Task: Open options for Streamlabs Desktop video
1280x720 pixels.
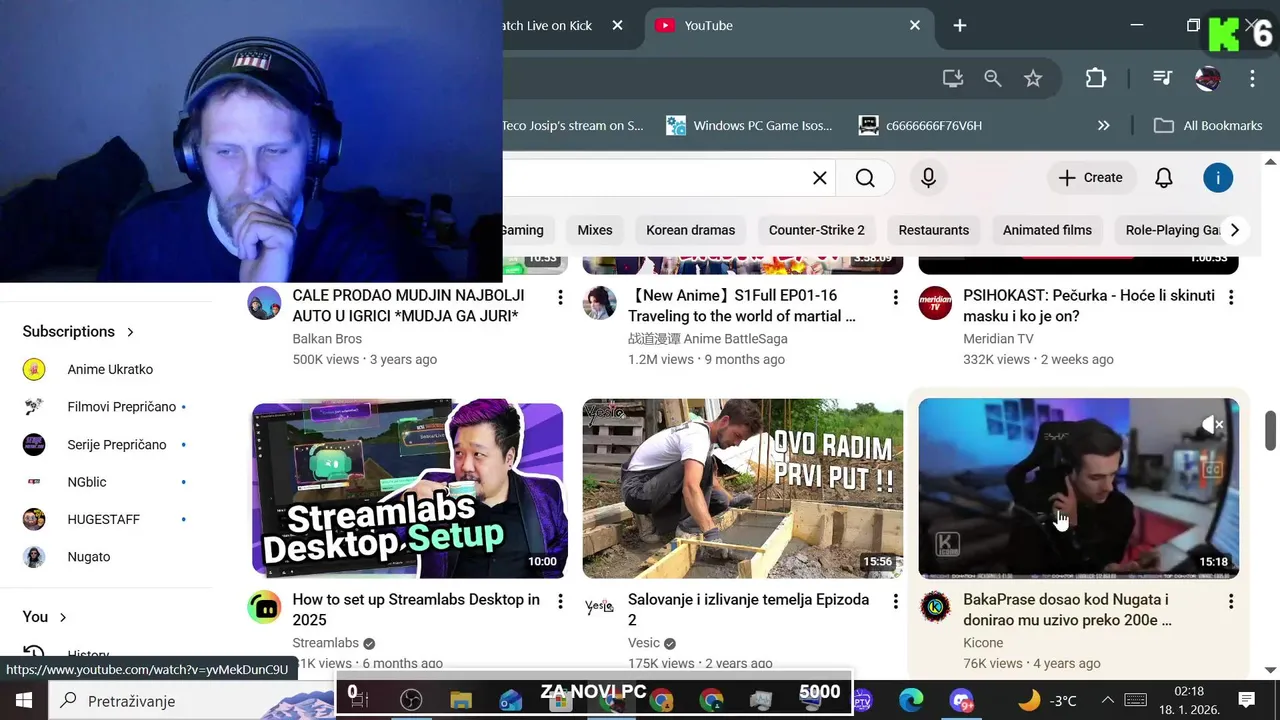Action: click(x=560, y=601)
